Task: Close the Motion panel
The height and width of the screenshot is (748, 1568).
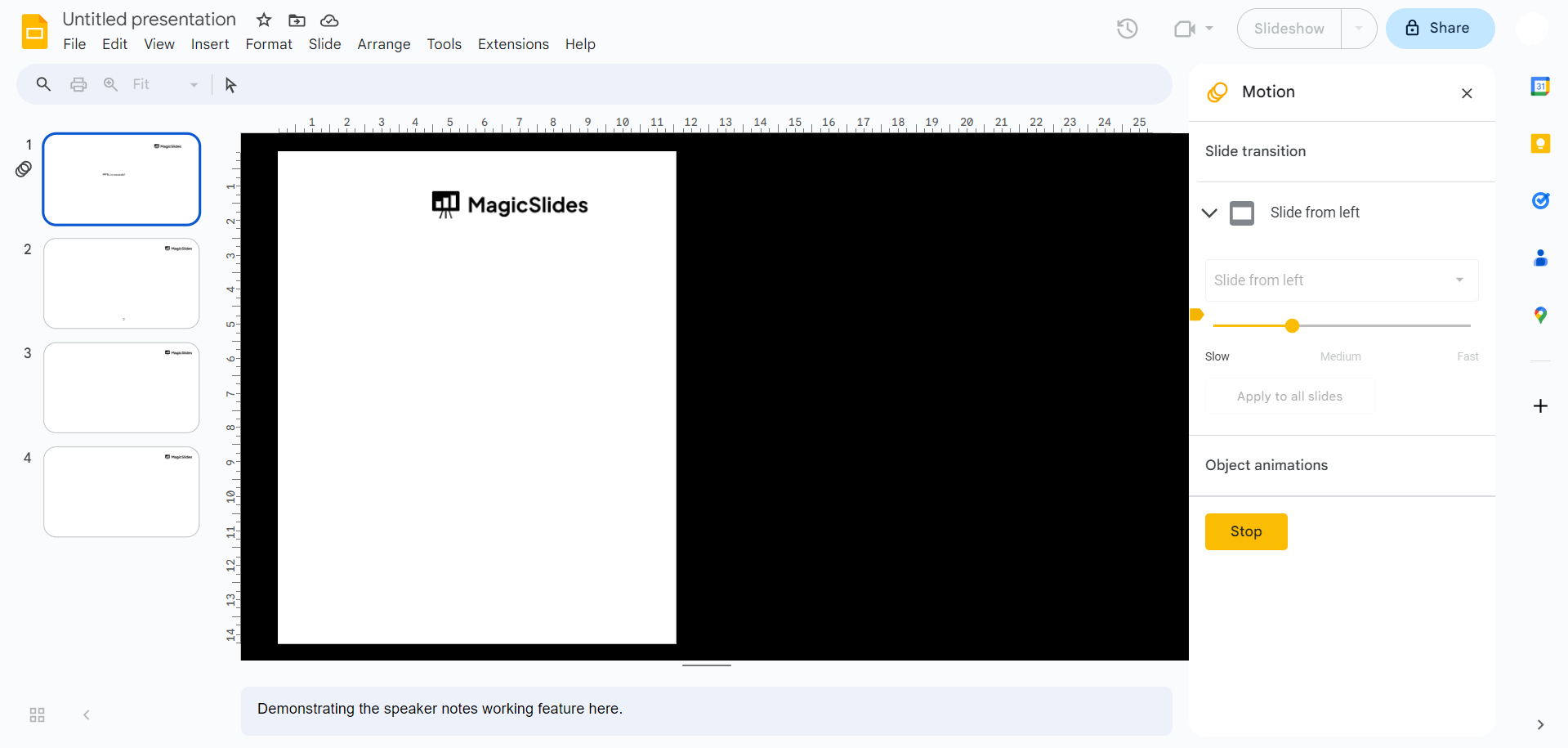Action: 1466,93
